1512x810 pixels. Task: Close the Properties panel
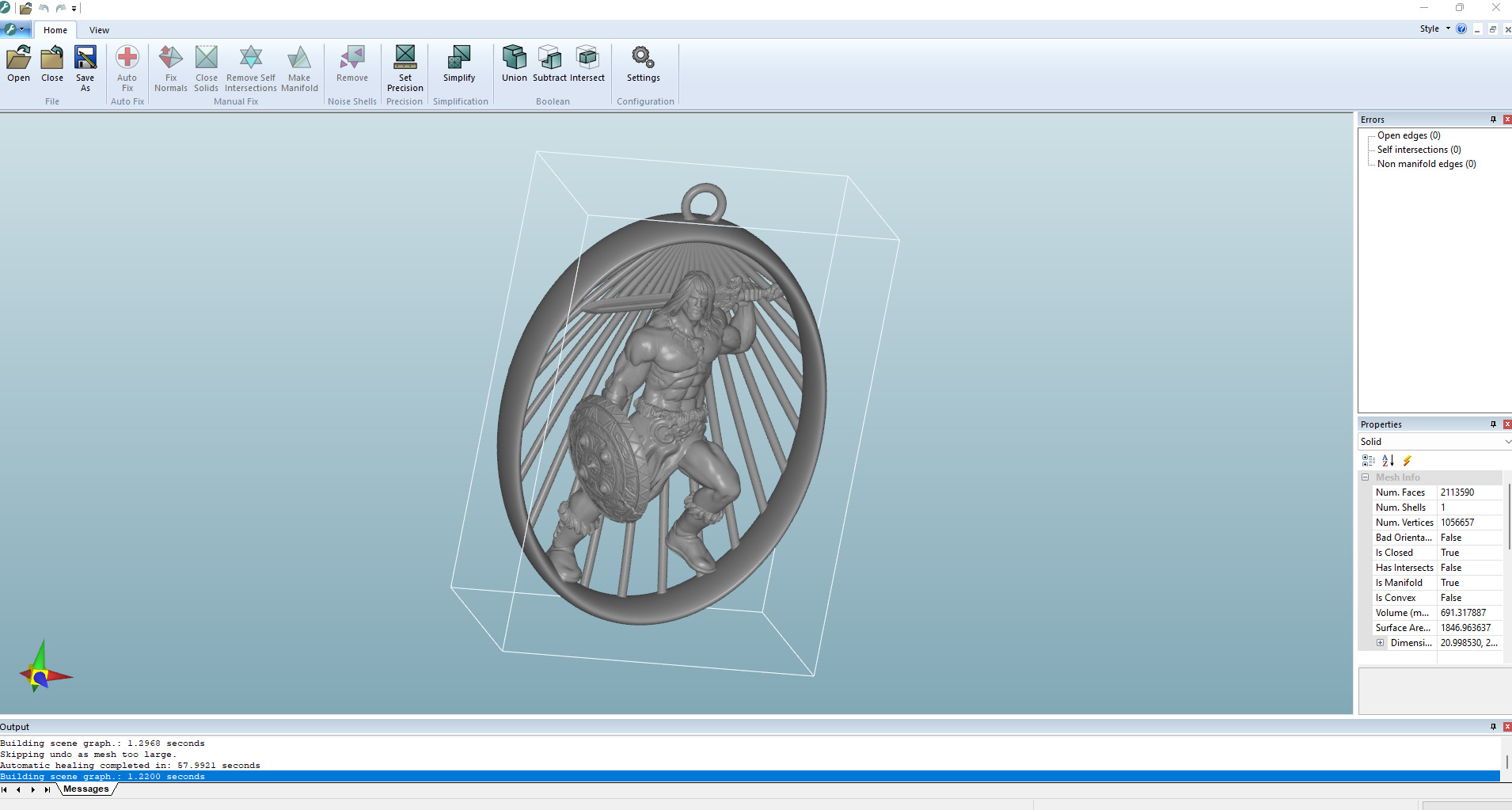pos(1507,424)
